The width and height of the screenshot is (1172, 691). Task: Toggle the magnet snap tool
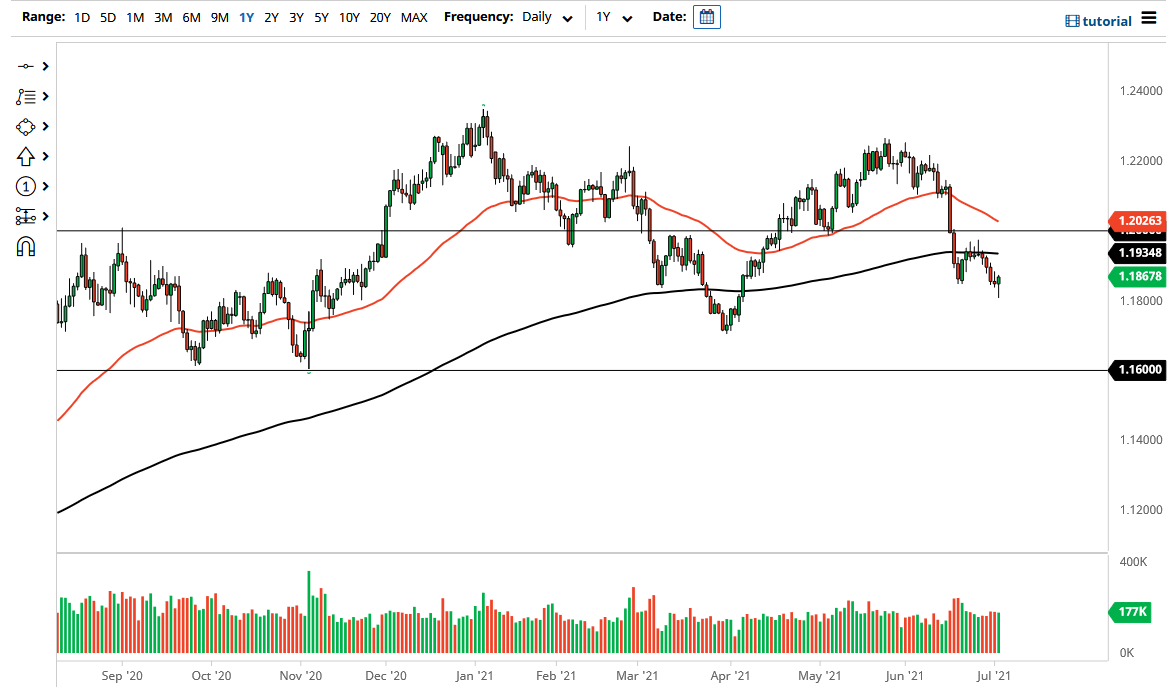tap(27, 246)
